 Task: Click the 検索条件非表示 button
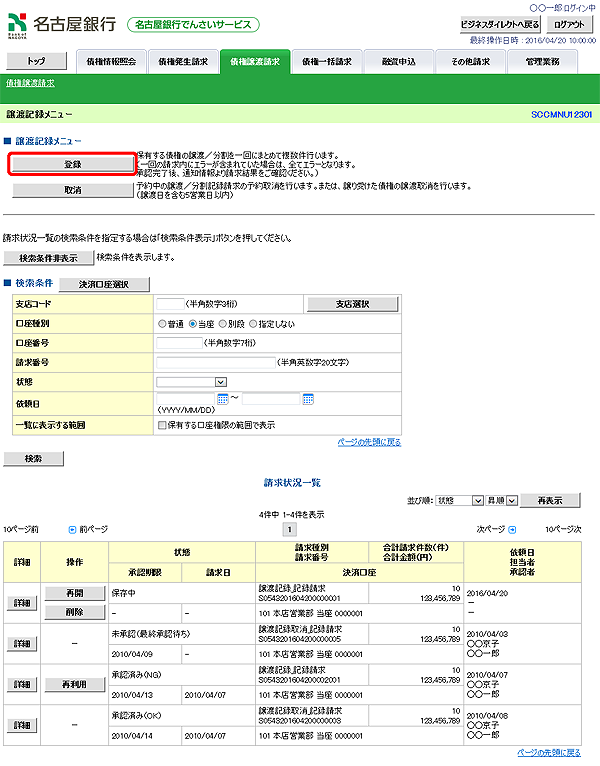coord(48,258)
